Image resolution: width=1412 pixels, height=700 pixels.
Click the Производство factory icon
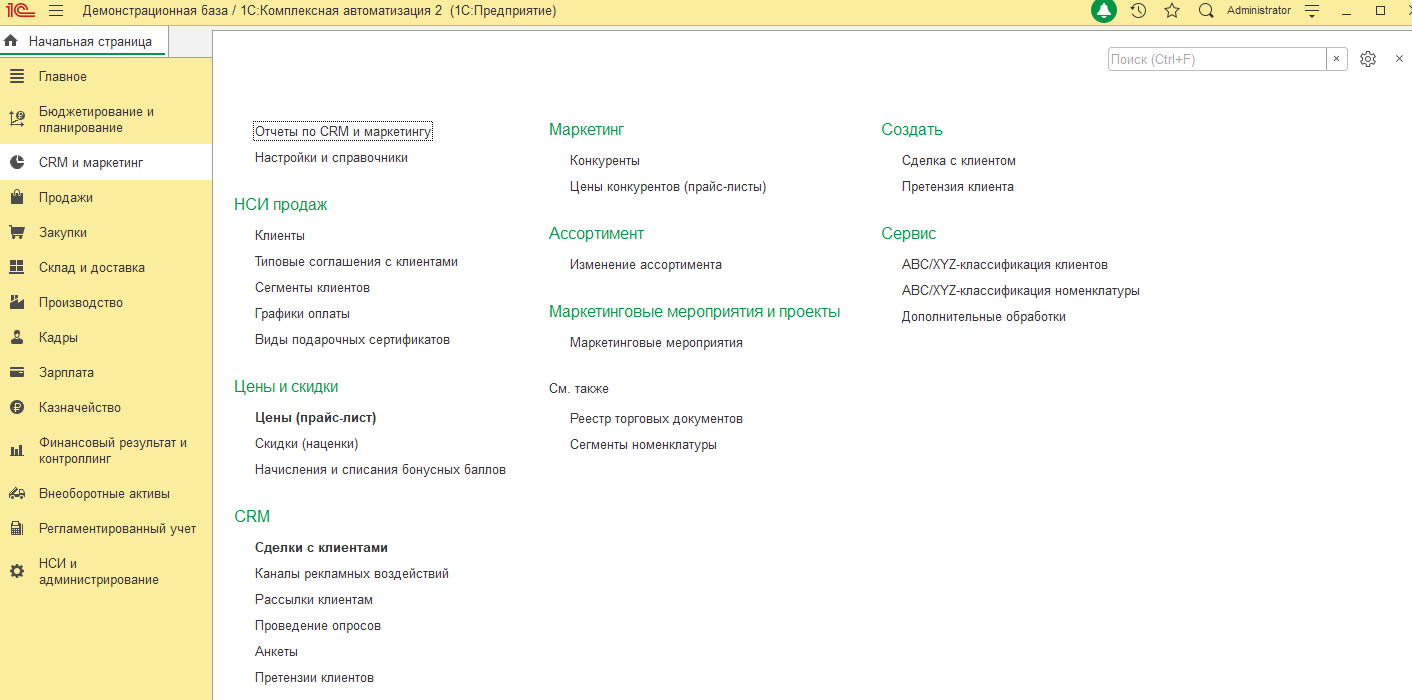tap(17, 302)
